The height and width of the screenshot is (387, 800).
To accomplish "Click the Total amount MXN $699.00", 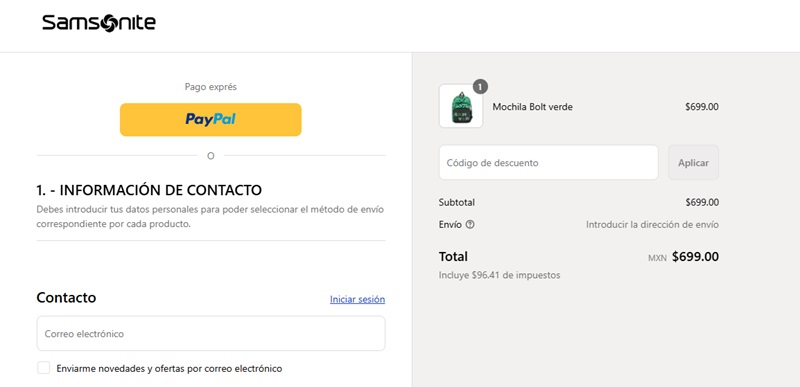I will coord(683,256).
